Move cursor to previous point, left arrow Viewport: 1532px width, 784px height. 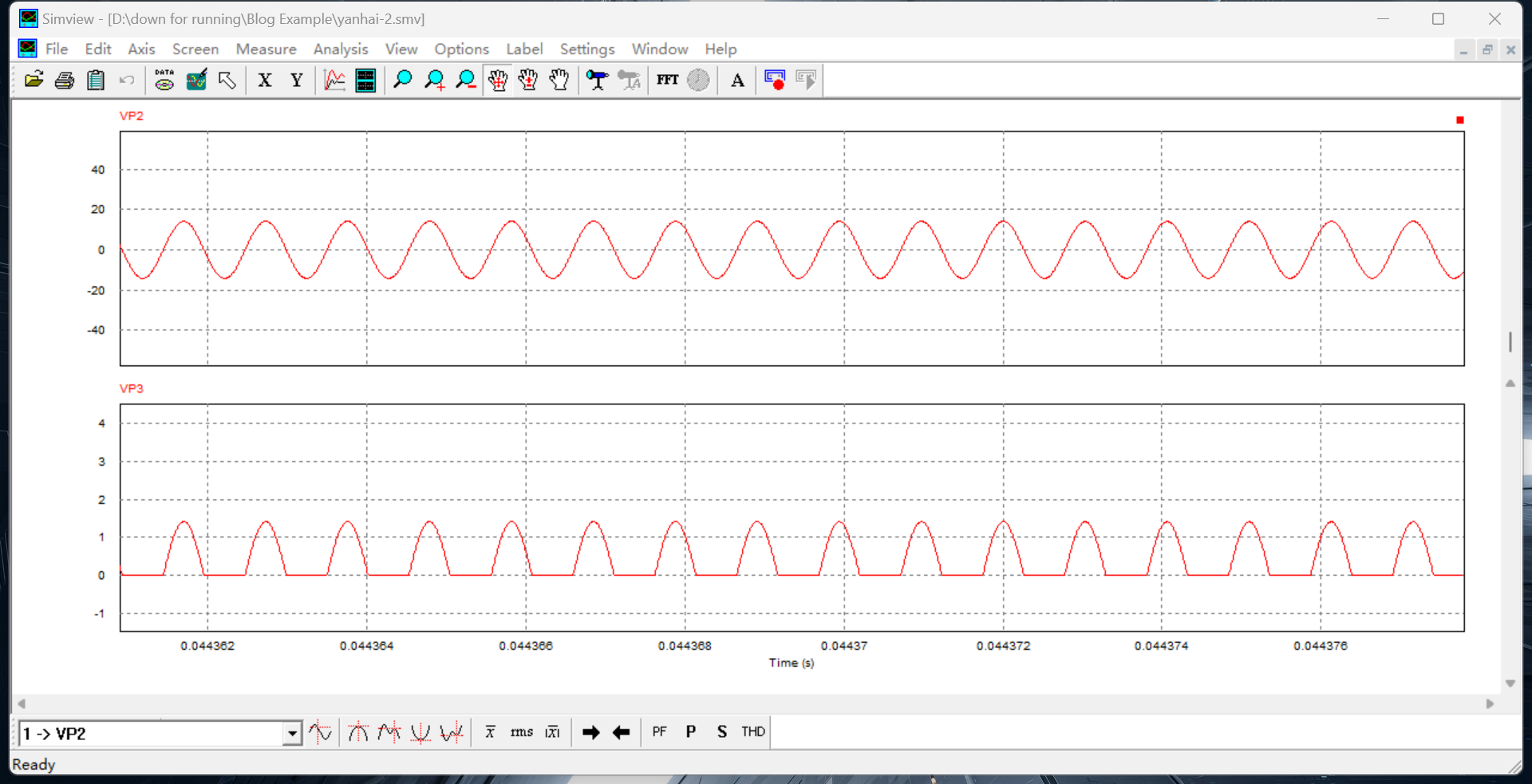pos(622,732)
